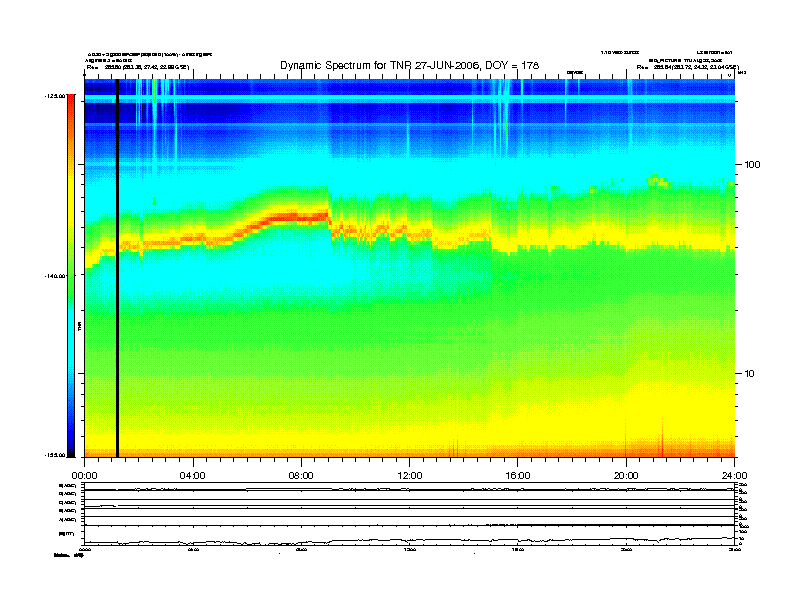Click the TNR label beside the color bar
Viewport: 792px width, 612px height.
pyautogui.click(x=80, y=326)
